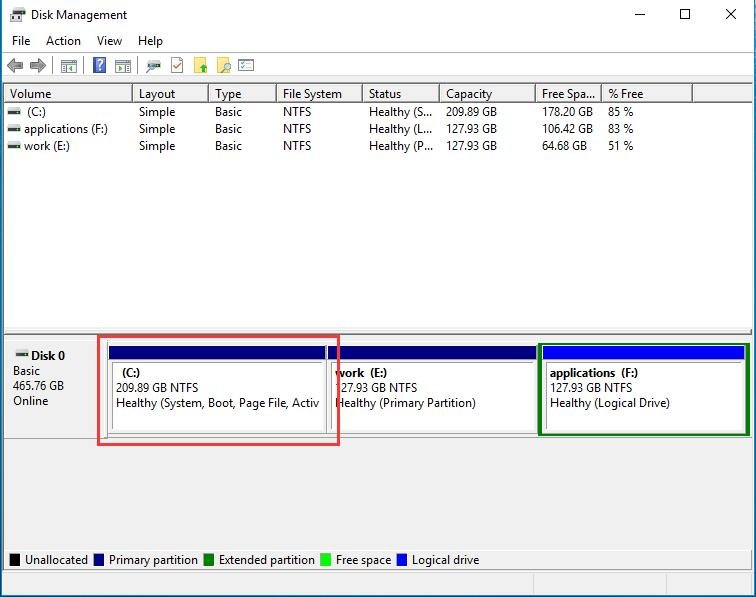Select the work (E:) partition block
Image resolution: width=756 pixels, height=597 pixels.
432,389
